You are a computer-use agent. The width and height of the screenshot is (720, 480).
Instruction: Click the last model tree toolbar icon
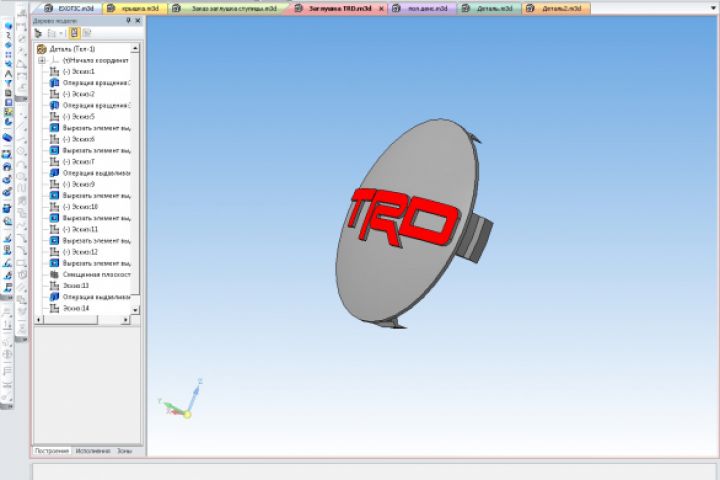click(x=87, y=33)
